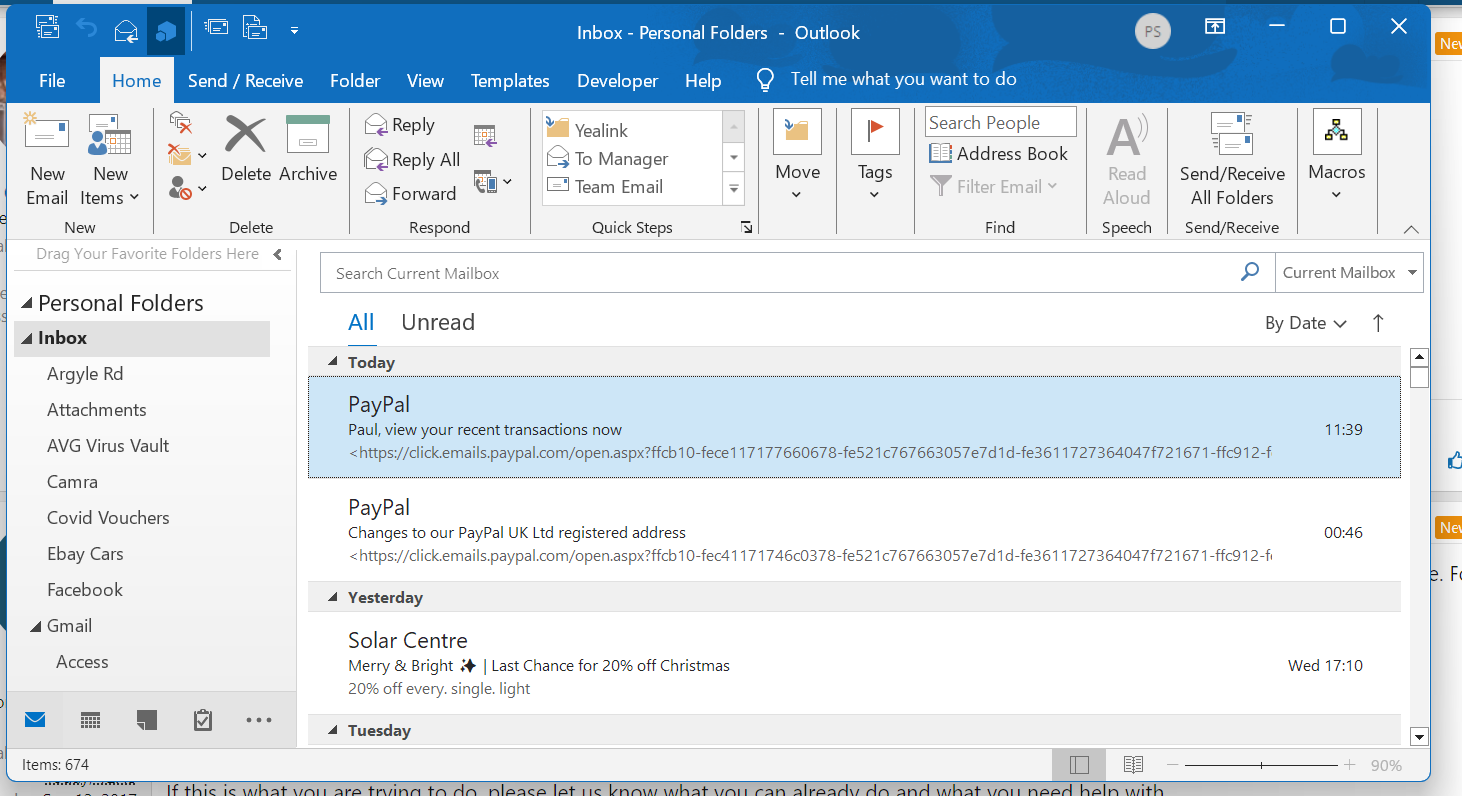The image size is (1462, 796).
Task: Open Tasks from the navigation bar
Action: [203, 720]
